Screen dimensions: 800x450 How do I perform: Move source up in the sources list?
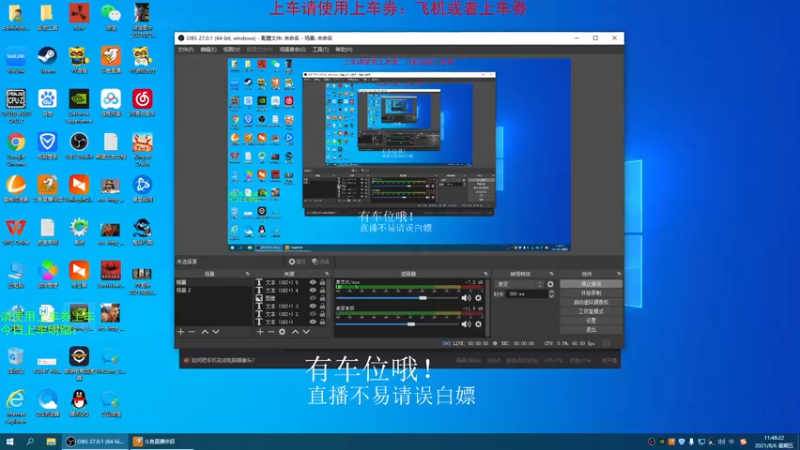[x=295, y=332]
